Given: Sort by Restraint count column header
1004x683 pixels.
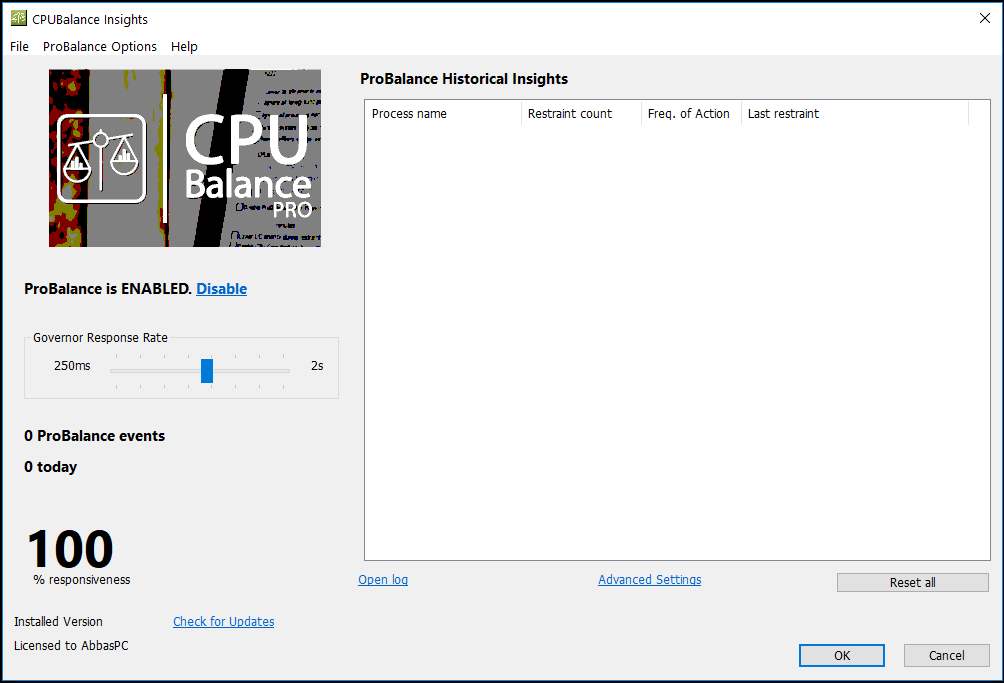Looking at the screenshot, I should click(581, 113).
